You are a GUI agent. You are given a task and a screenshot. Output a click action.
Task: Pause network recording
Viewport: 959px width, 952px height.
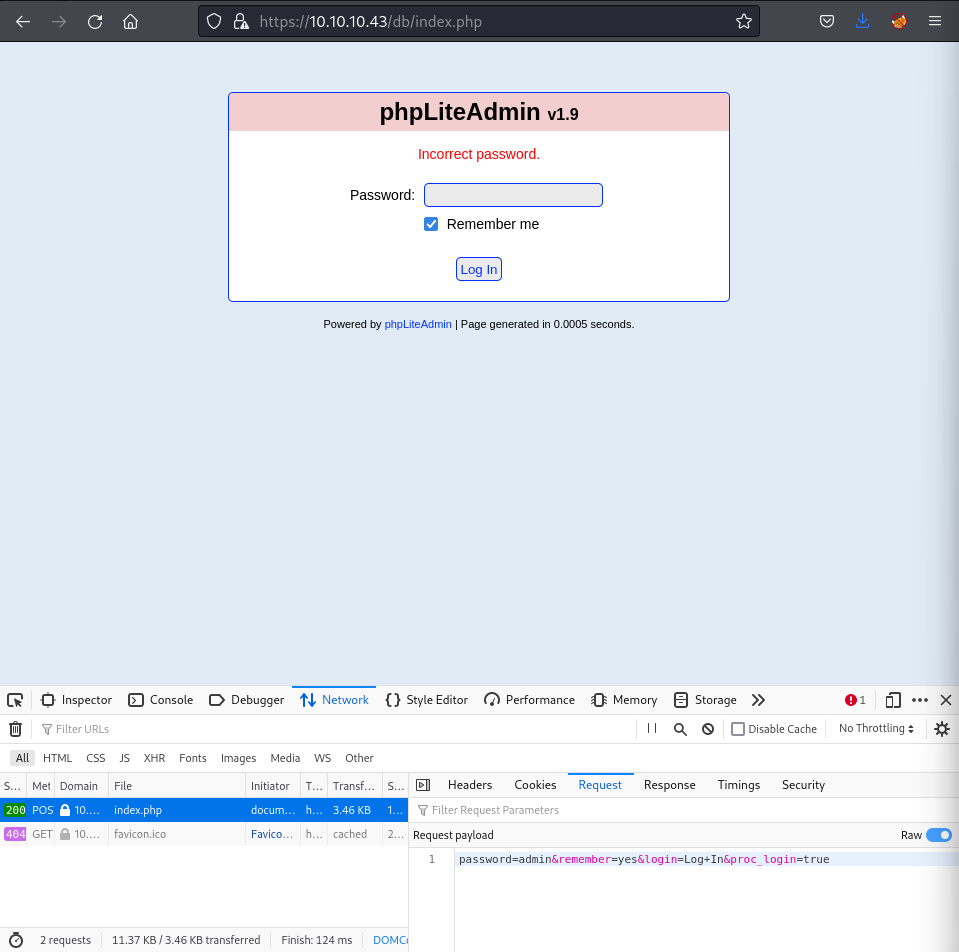[652, 729]
